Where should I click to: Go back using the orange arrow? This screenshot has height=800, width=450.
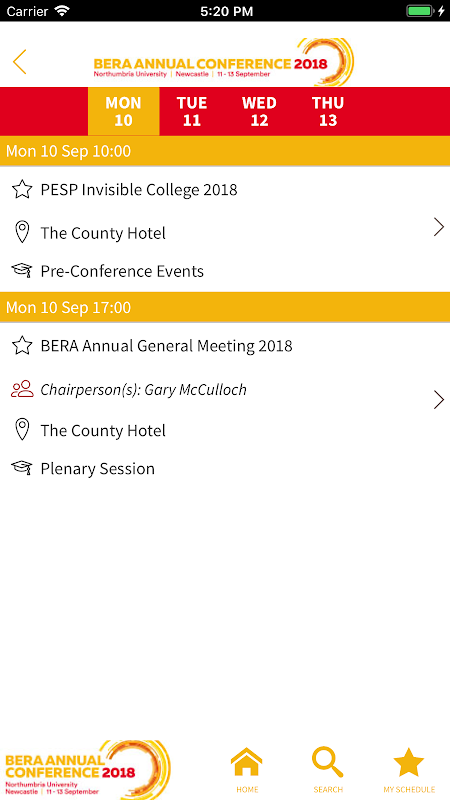click(x=19, y=62)
